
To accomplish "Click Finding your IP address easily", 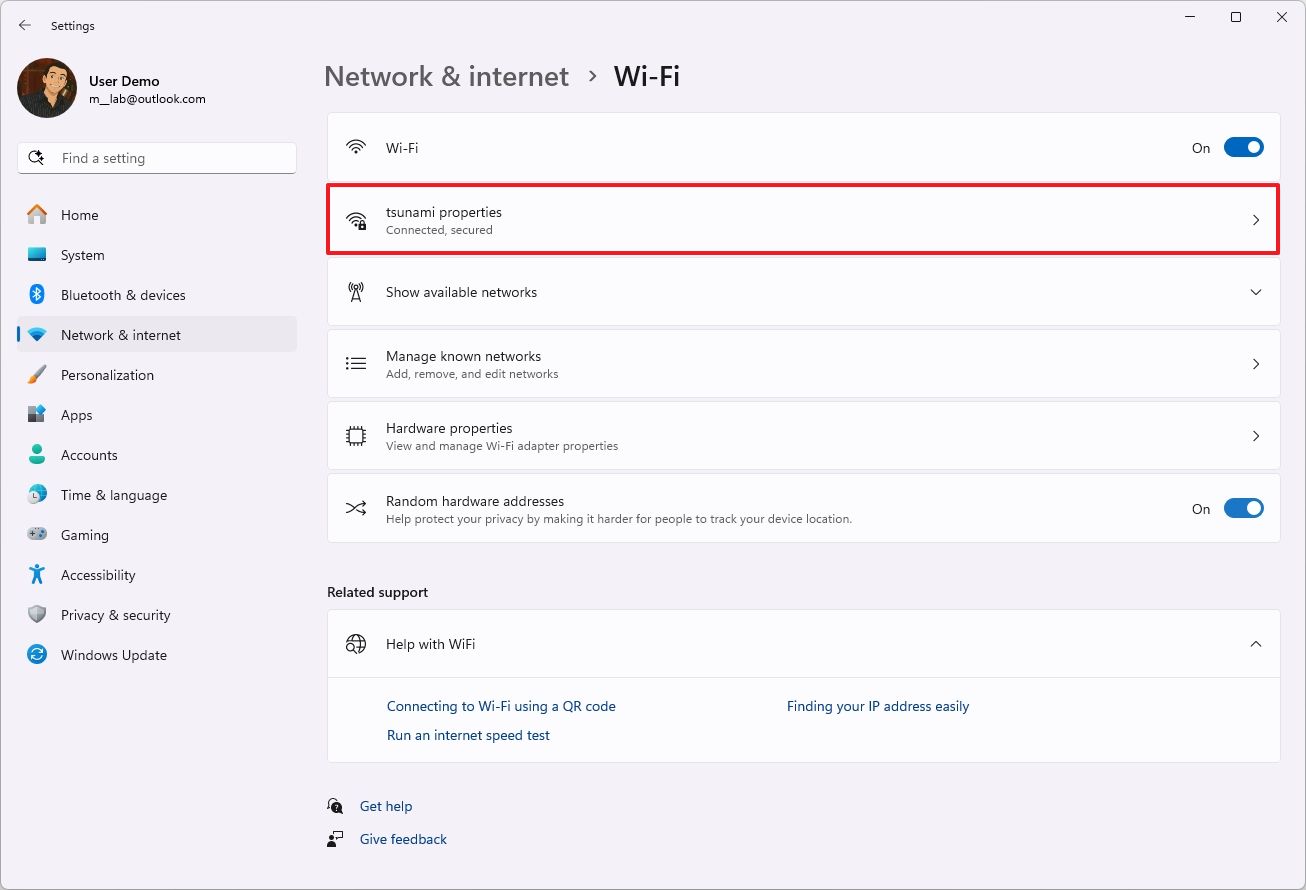I will [877, 706].
